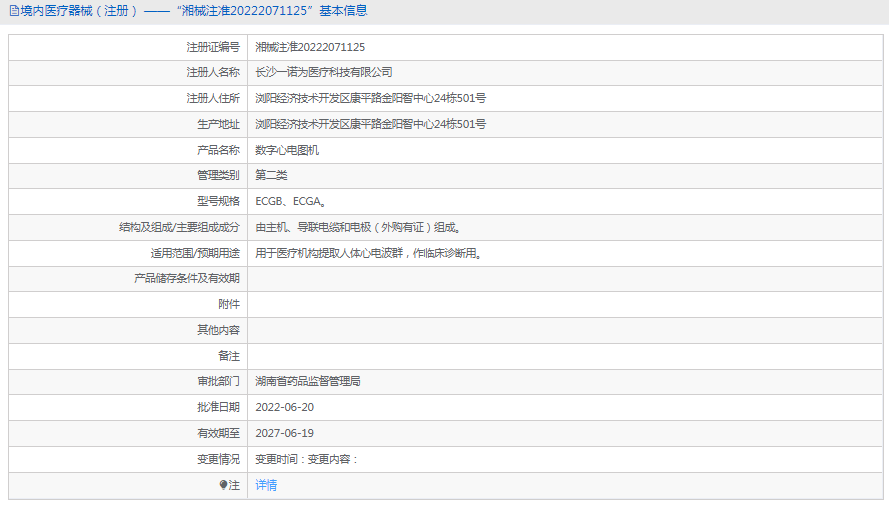The image size is (889, 505).
Task: Click the 注册人住所 label
Action: pyautogui.click(x=213, y=99)
